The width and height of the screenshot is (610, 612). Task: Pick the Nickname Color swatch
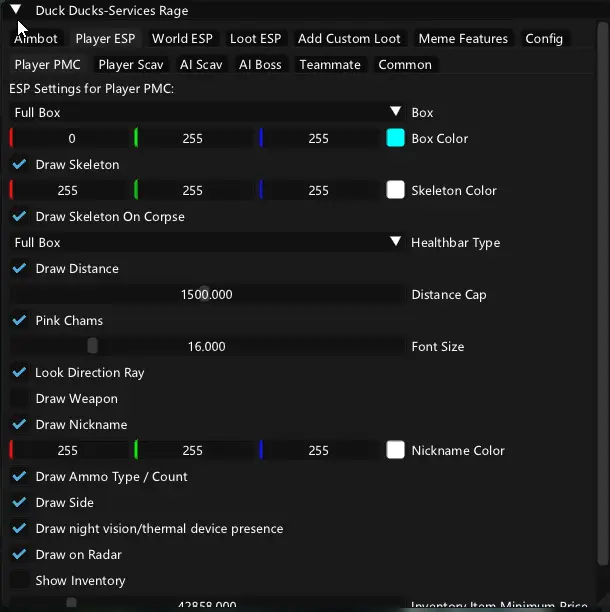coord(395,451)
